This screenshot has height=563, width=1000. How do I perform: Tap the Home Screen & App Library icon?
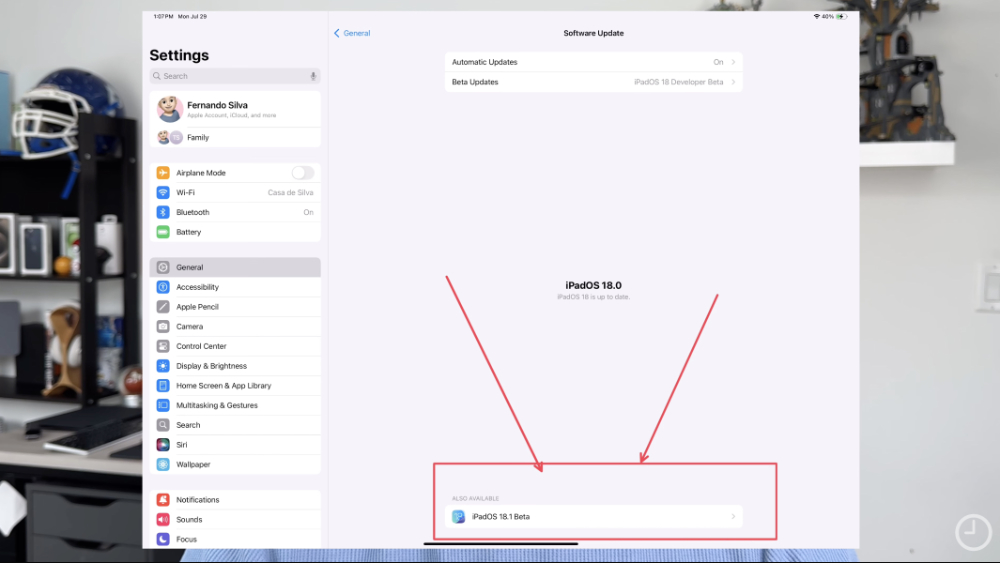[163, 386]
